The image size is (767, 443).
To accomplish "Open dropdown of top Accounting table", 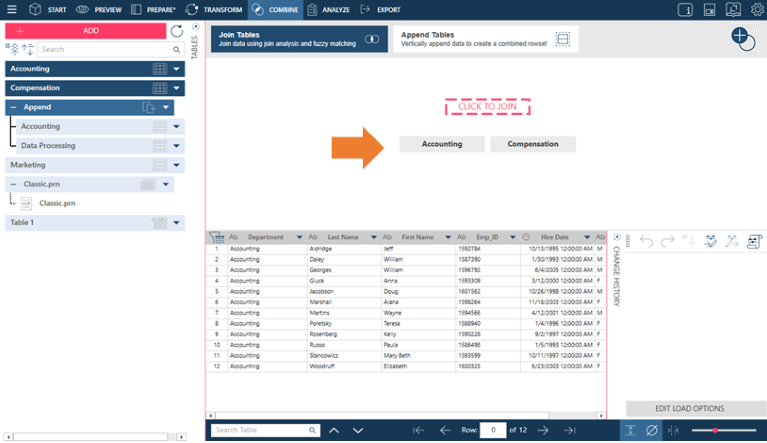I will tap(177, 69).
